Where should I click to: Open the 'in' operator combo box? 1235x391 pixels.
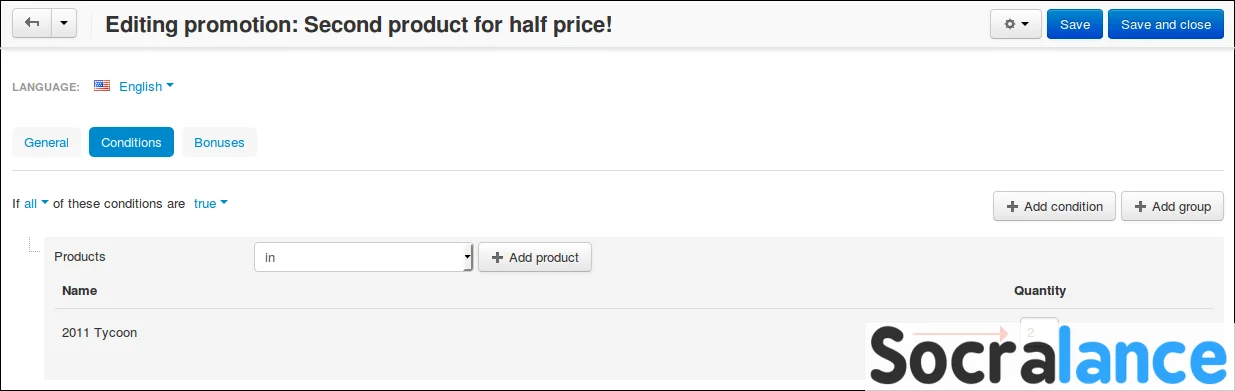[x=363, y=257]
